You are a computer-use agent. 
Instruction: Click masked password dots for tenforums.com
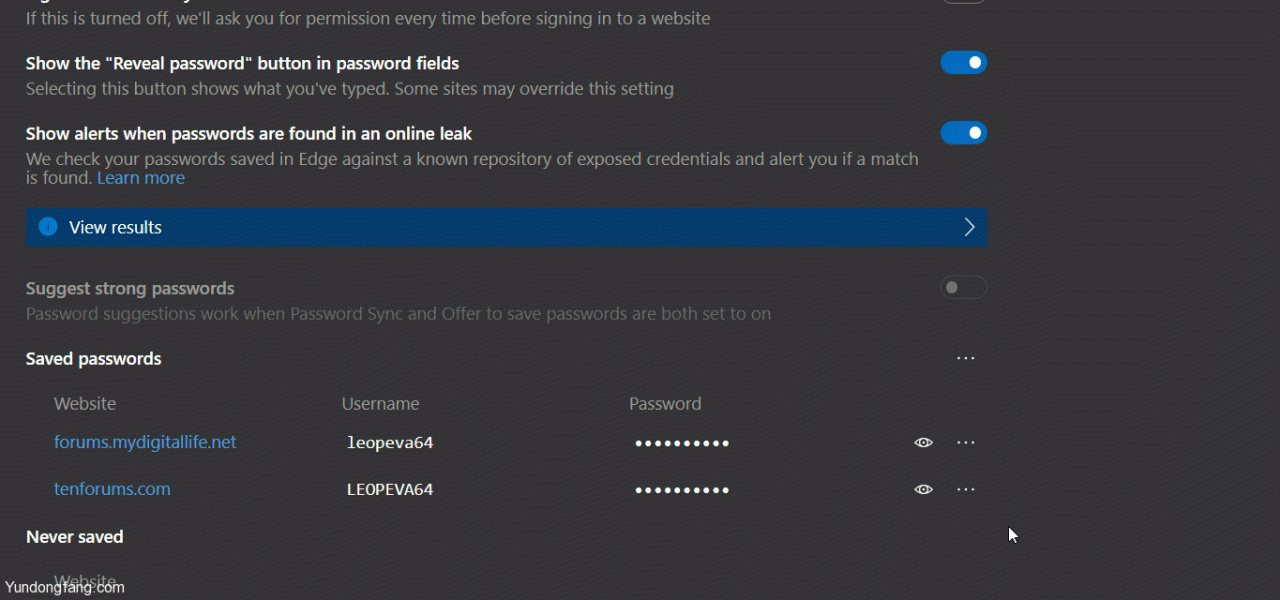coord(682,490)
